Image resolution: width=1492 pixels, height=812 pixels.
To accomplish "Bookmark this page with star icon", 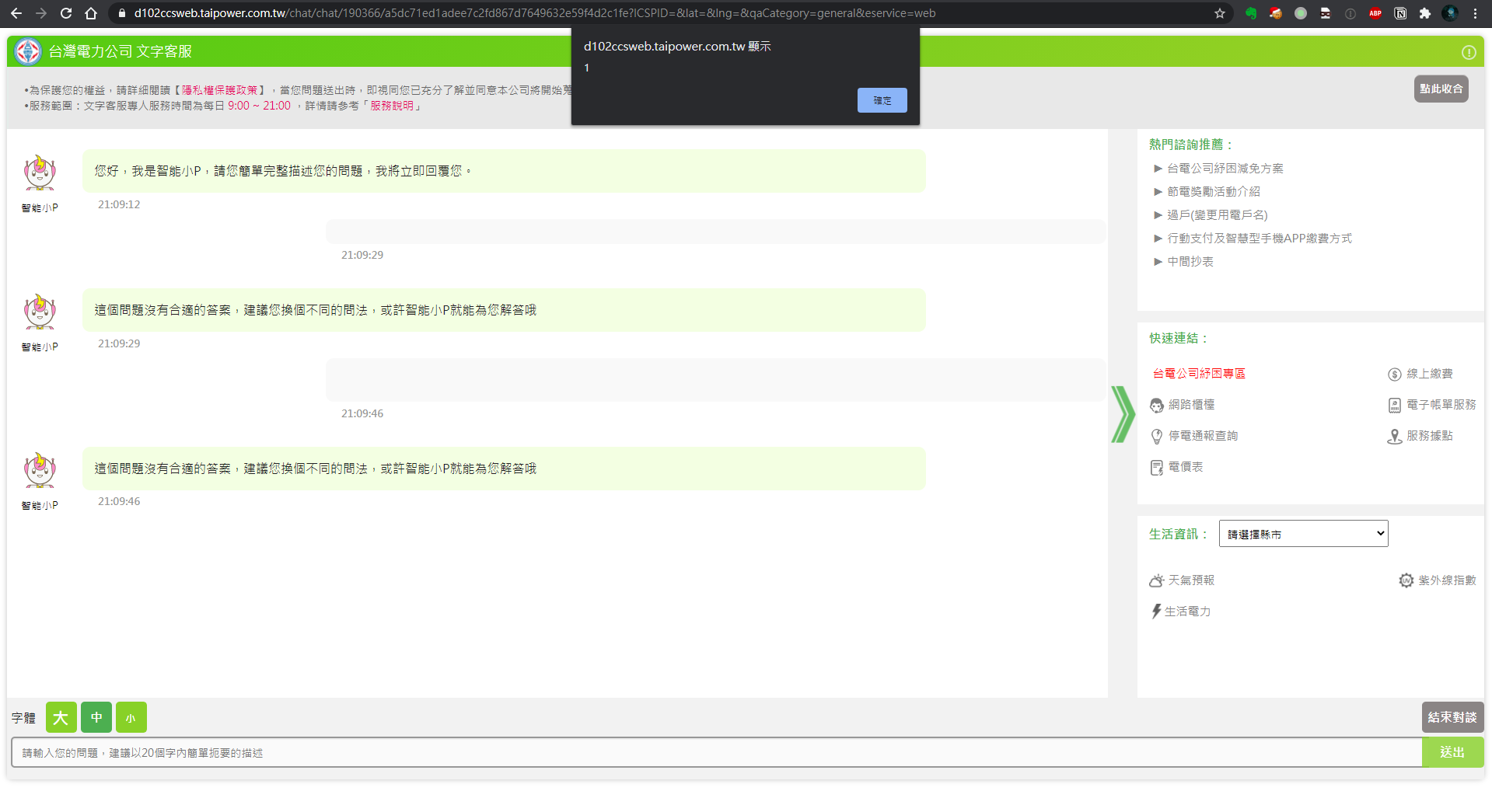I will pyautogui.click(x=1219, y=13).
